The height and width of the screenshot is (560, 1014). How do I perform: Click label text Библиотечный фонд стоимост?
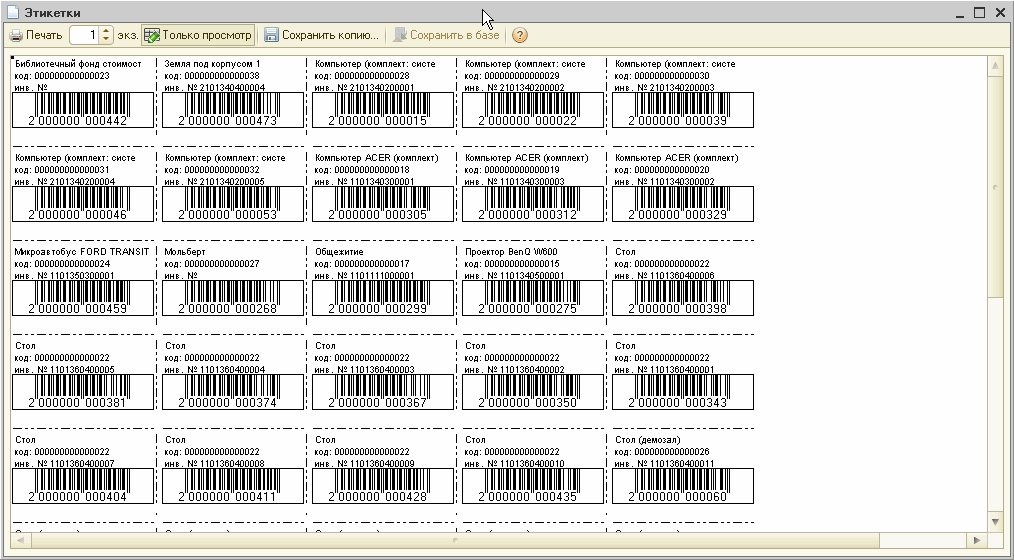[x=78, y=64]
